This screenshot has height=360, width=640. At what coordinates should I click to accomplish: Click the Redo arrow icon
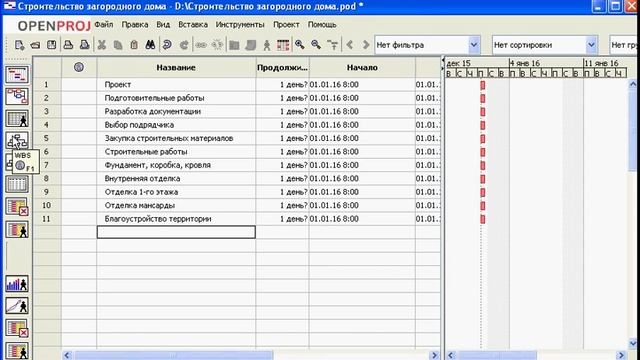tap(184, 45)
